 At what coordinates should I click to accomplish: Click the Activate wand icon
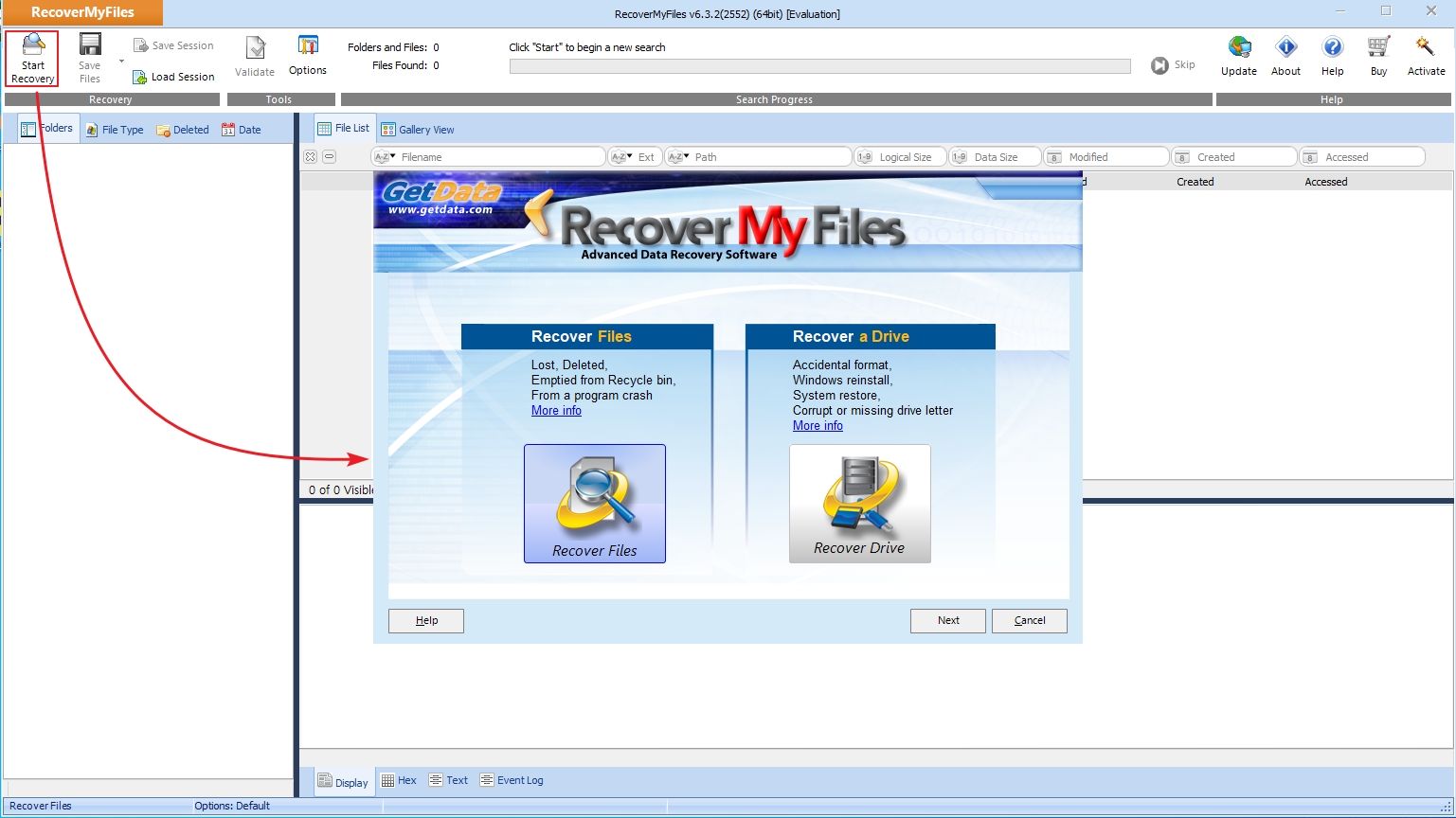click(x=1425, y=46)
